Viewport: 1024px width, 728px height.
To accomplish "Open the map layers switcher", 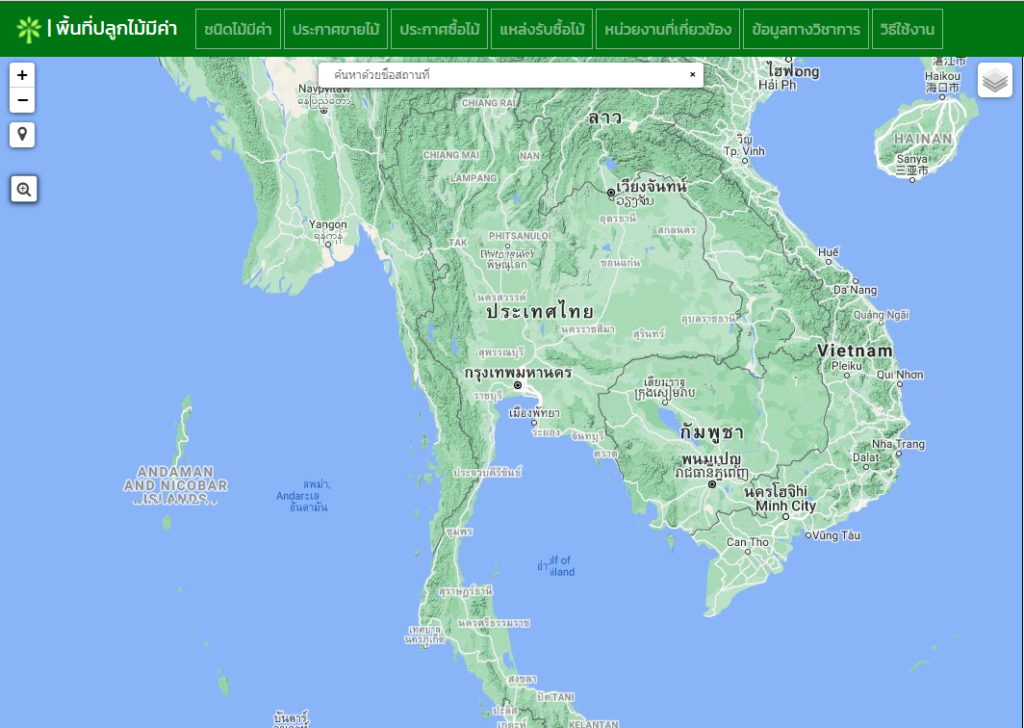I will [994, 80].
